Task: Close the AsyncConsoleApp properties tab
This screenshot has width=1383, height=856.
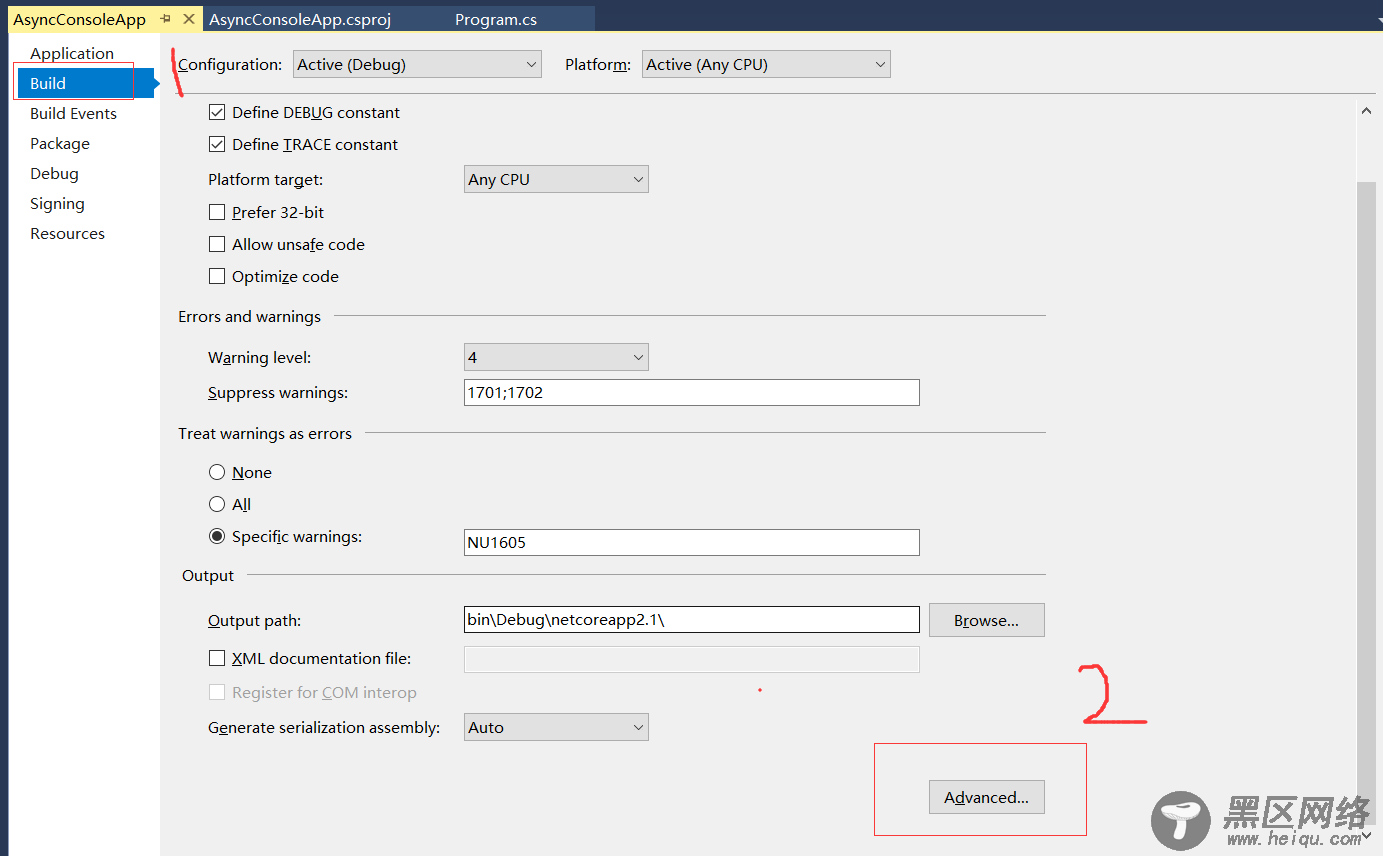Action: (x=189, y=19)
